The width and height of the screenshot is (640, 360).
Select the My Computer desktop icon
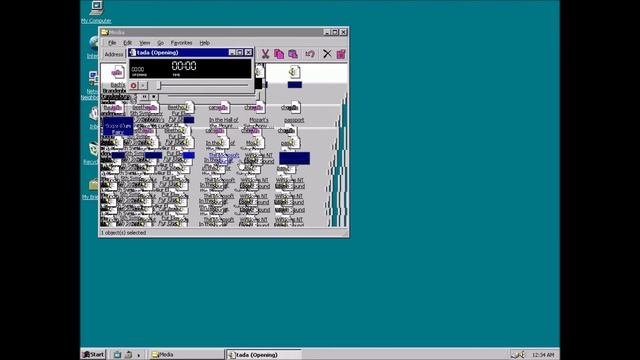(x=96, y=7)
